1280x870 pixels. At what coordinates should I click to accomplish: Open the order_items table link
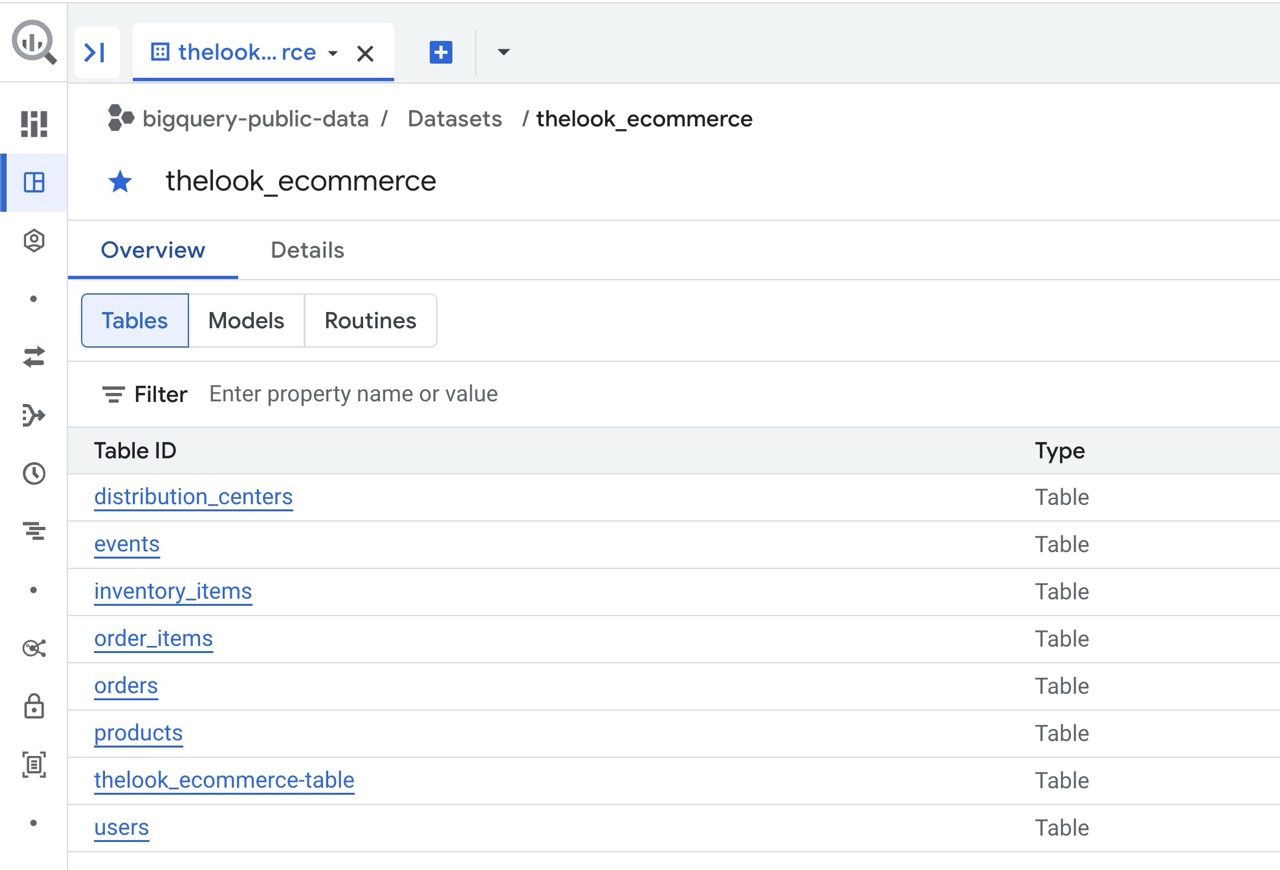[153, 639]
